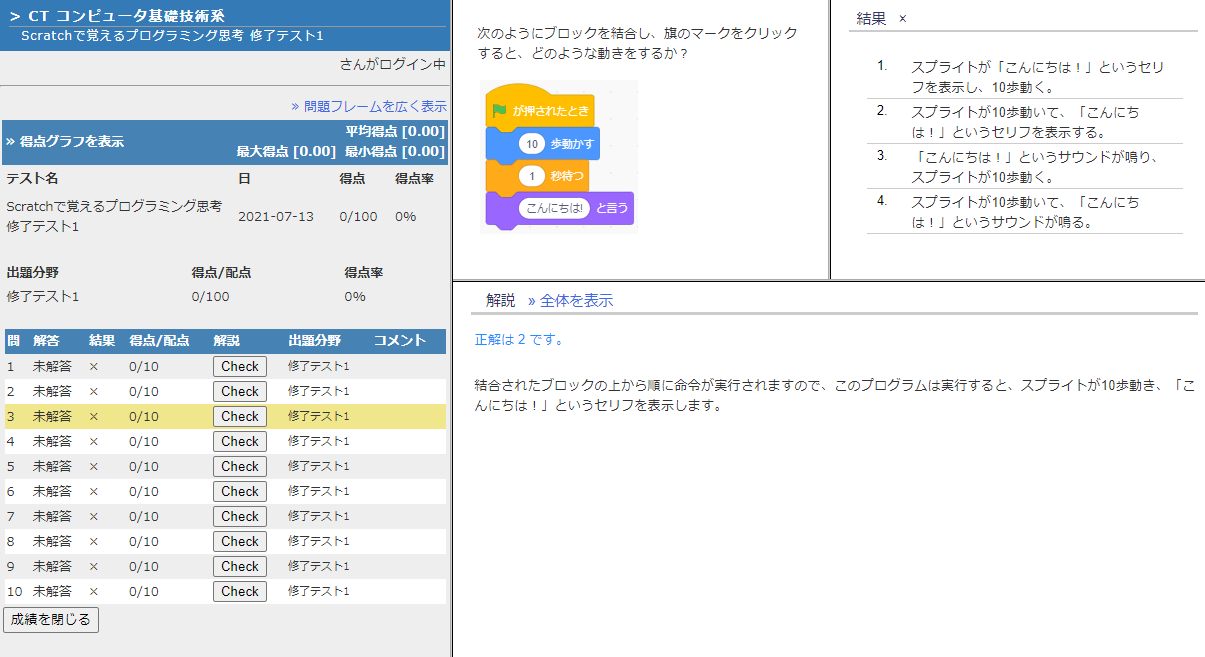Click Check button for question 1
1205x657 pixels.
(240, 366)
